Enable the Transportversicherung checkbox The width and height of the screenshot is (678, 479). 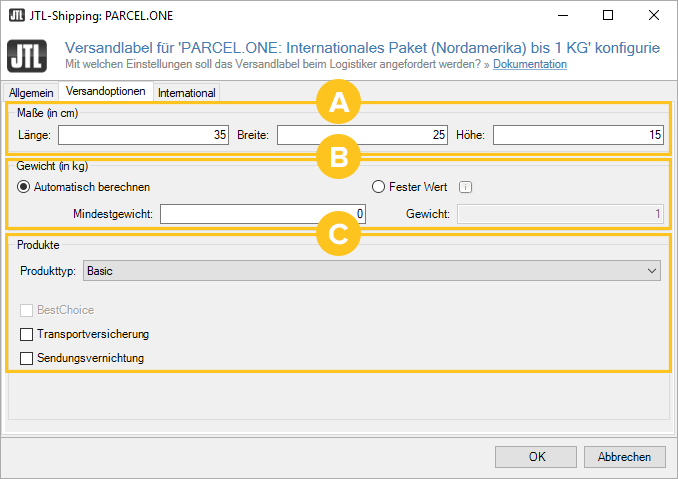click(26, 334)
